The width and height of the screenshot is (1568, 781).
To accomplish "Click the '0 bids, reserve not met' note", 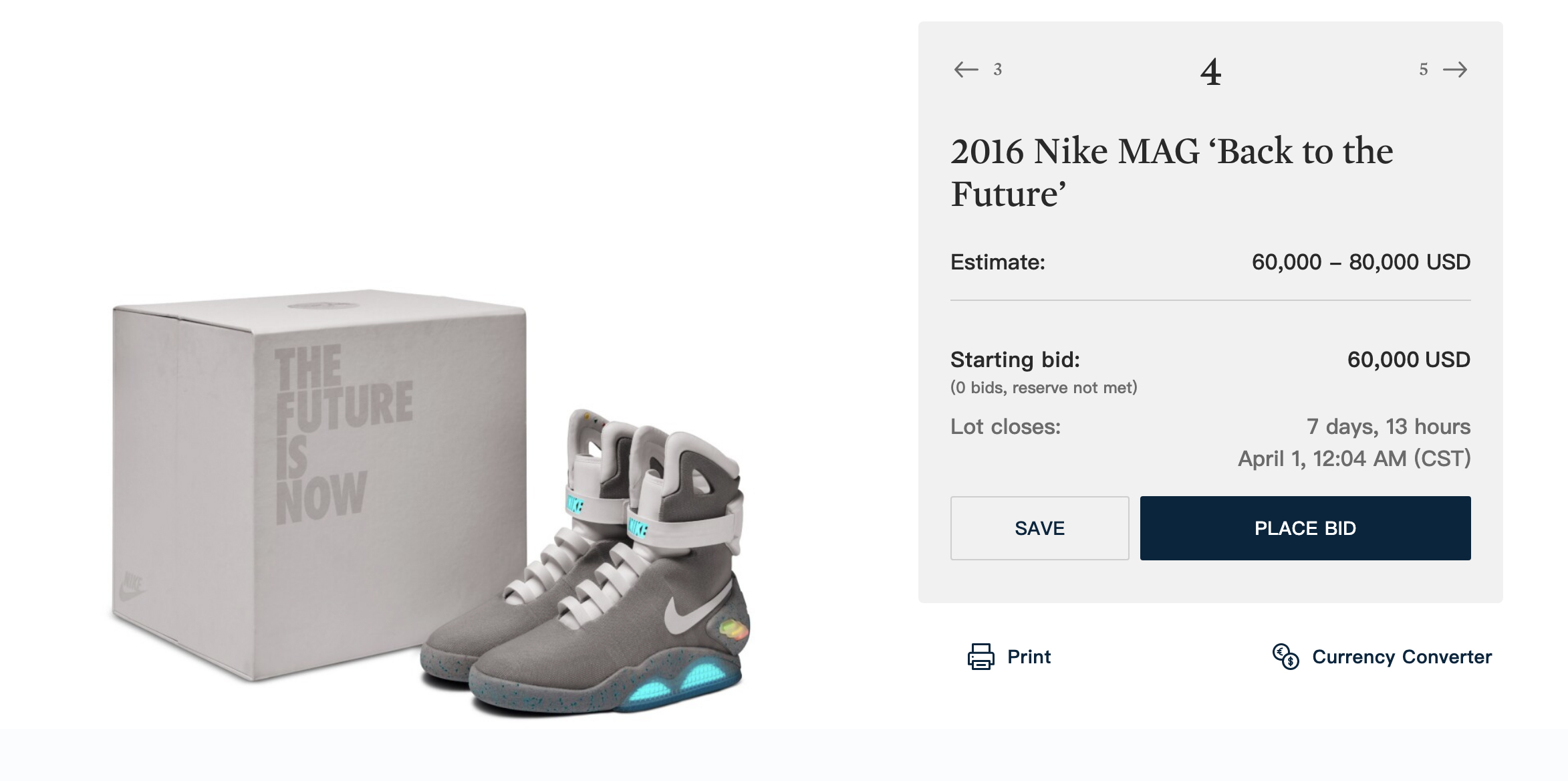I will coord(1043,388).
